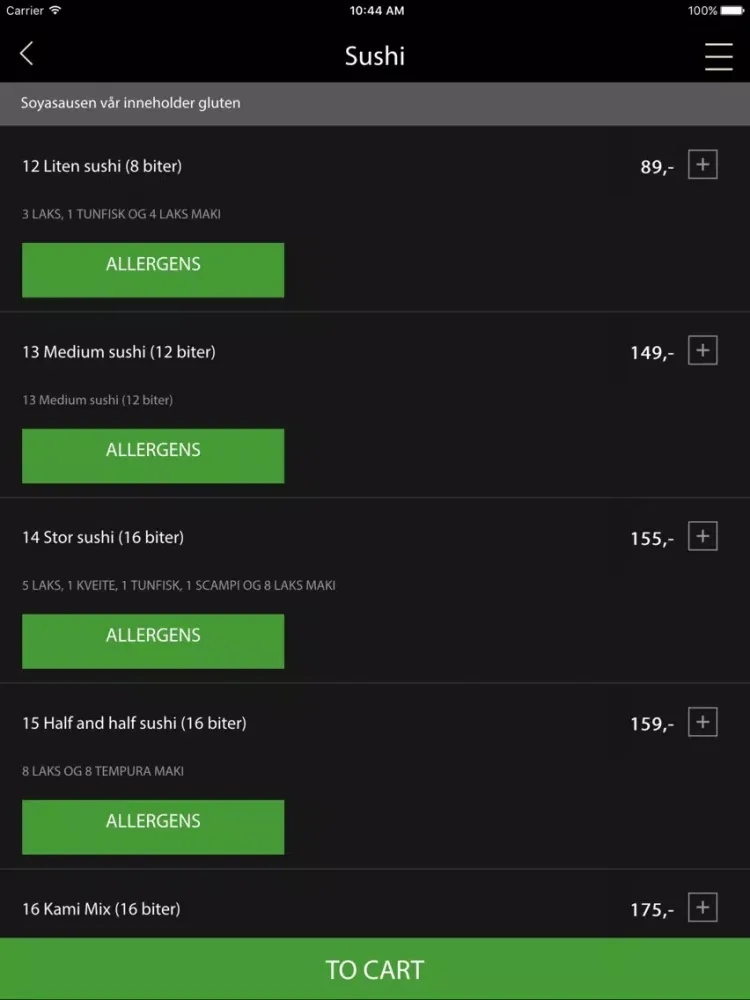
Task: Tap the battery status indicator
Action: point(732,11)
